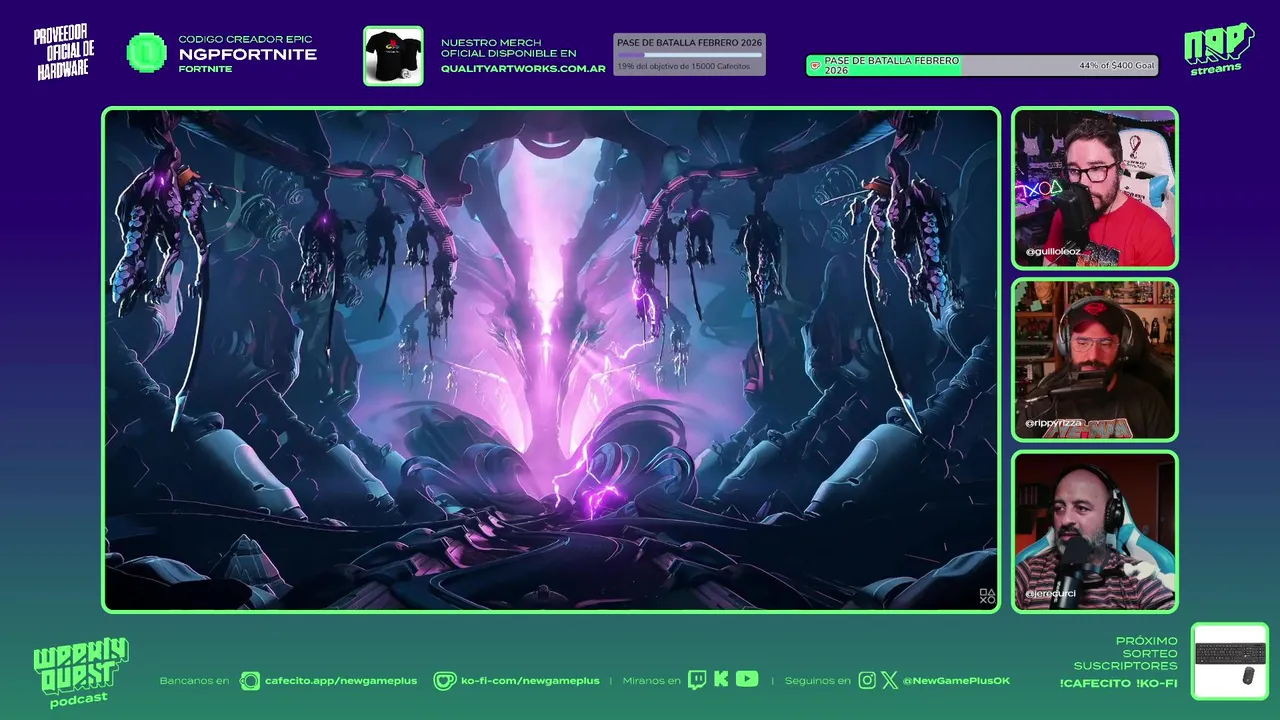Click the @rippyrizza webcam feed

point(1095,360)
